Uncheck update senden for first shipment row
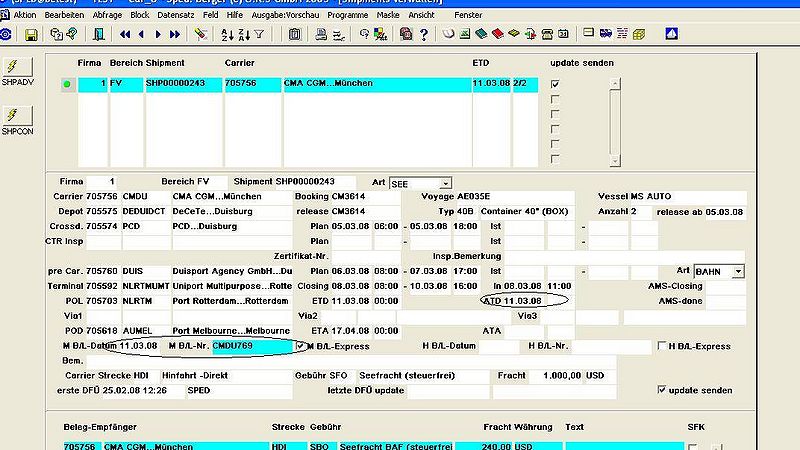800x450 pixels. pos(555,84)
